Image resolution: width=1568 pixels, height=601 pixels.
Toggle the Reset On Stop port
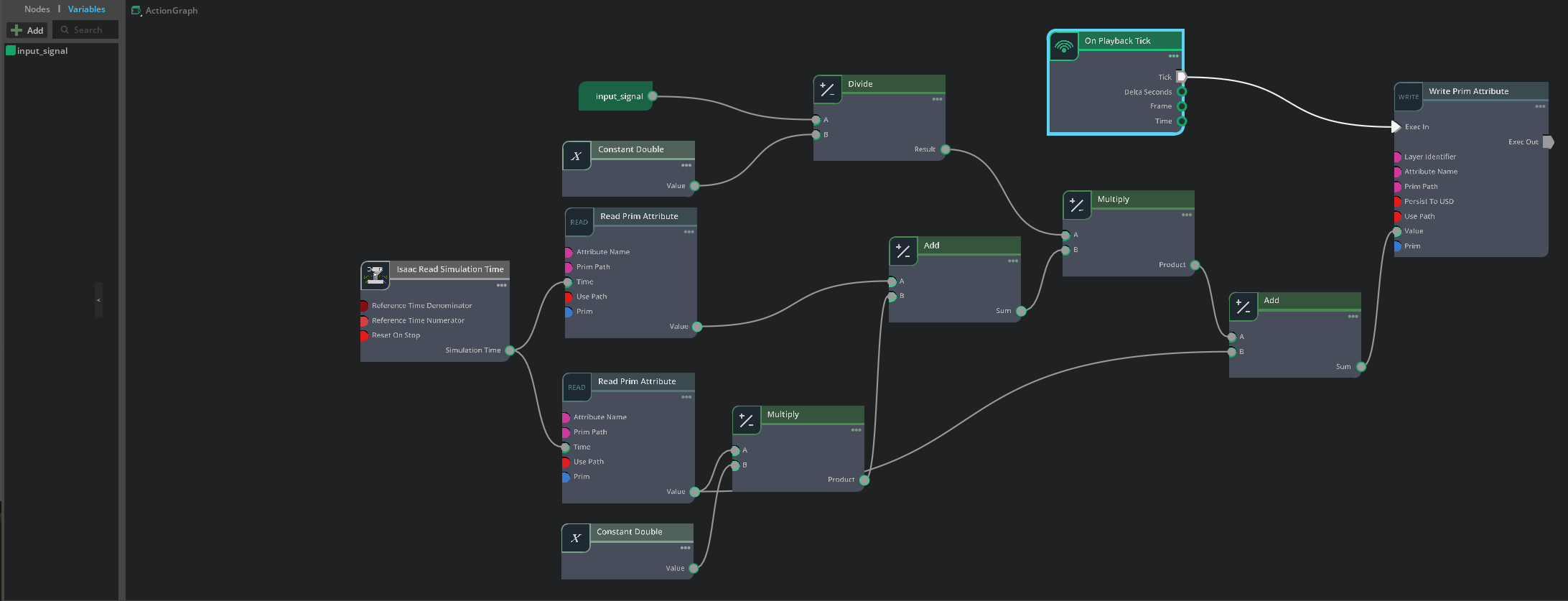tap(364, 335)
